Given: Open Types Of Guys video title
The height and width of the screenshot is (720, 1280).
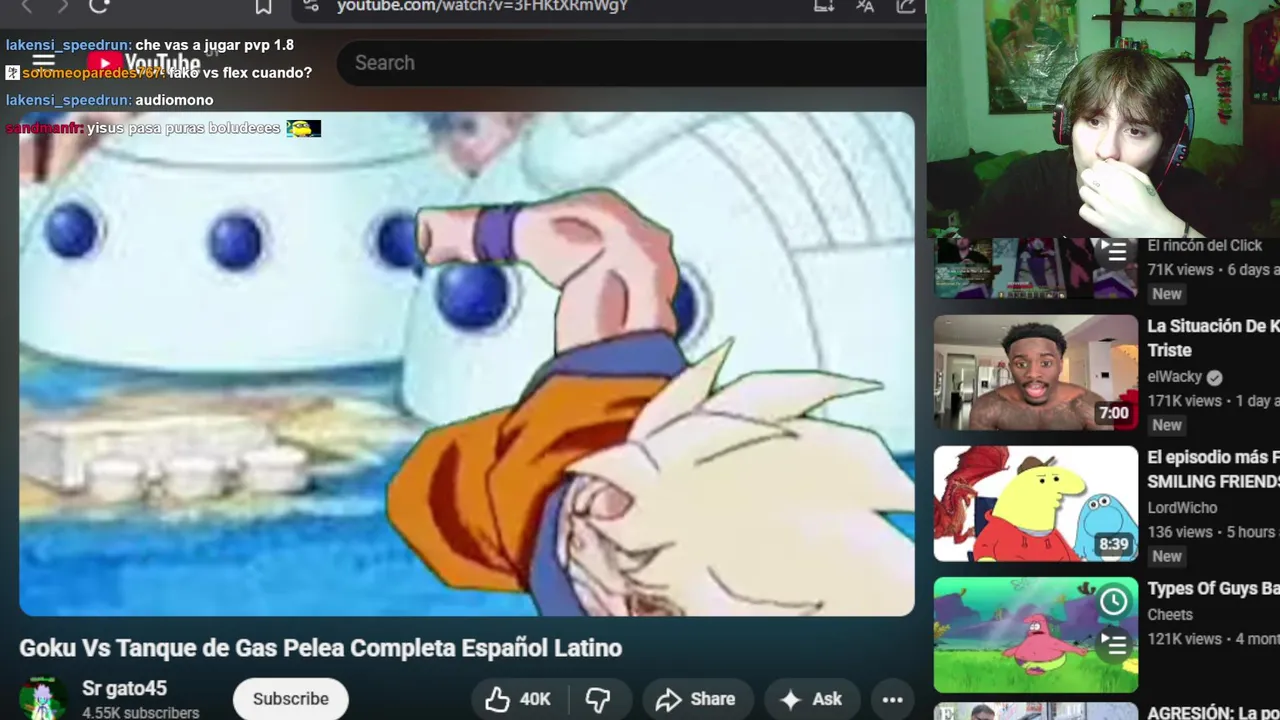Looking at the screenshot, I should pyautogui.click(x=1213, y=589).
